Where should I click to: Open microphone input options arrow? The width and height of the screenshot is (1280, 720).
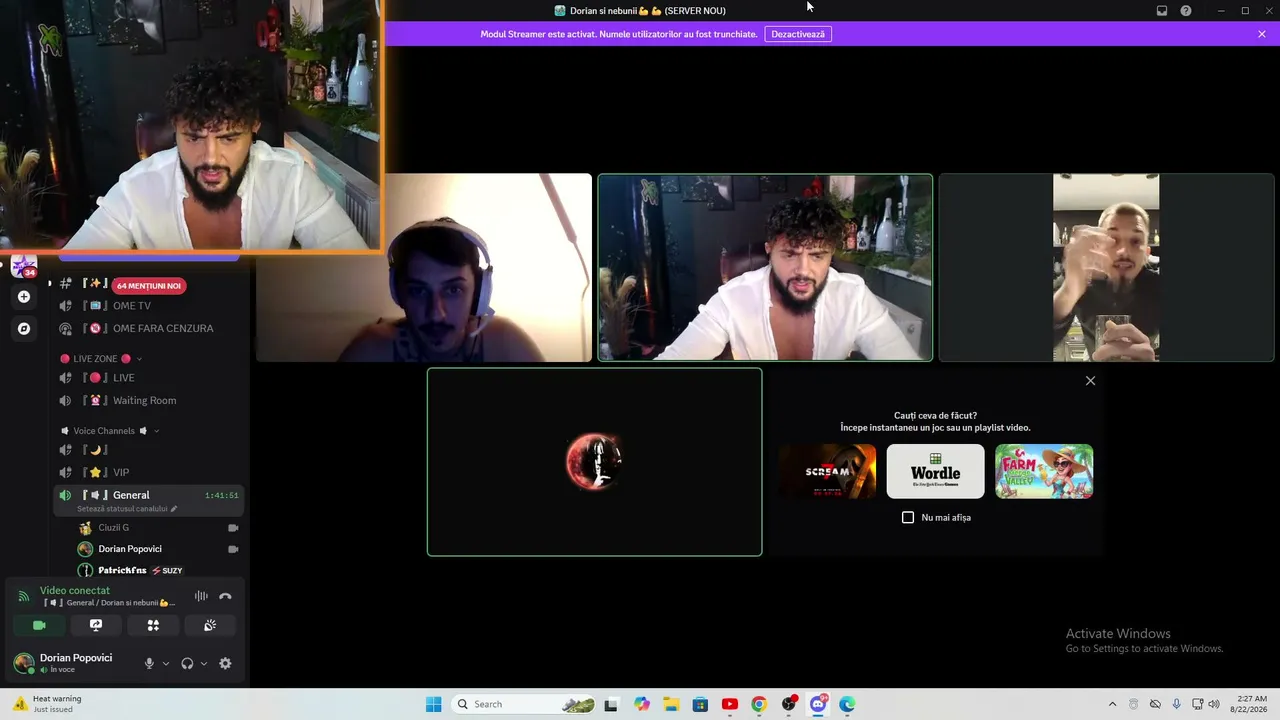(x=166, y=663)
